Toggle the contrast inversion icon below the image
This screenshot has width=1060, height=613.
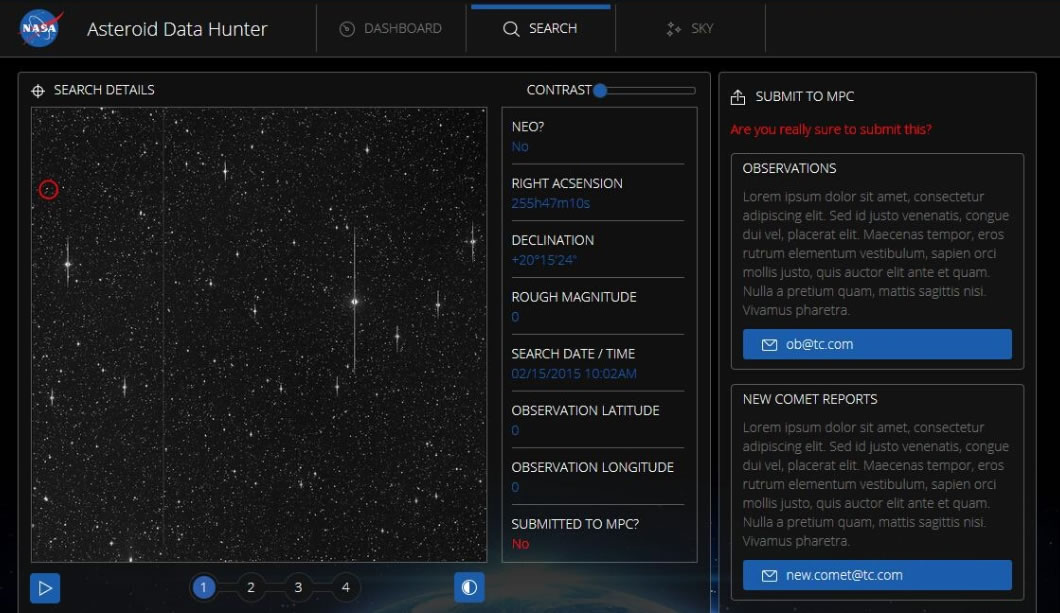click(x=469, y=587)
